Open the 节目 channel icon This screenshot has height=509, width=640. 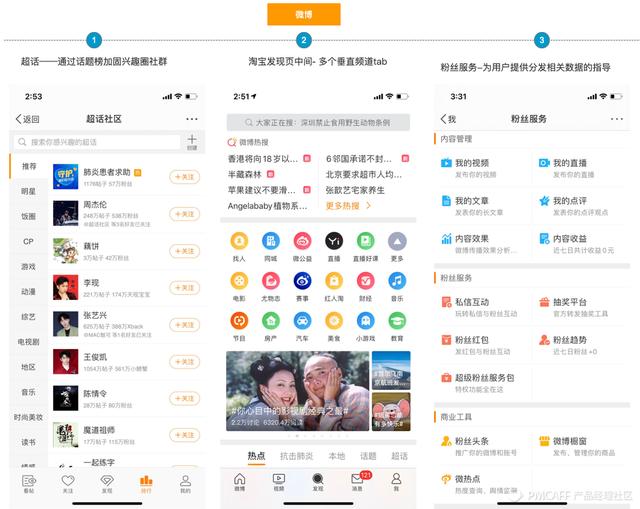point(239,321)
